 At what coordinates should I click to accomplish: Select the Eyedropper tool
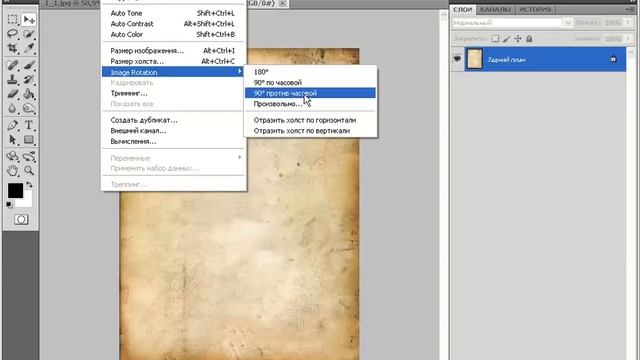[29, 49]
